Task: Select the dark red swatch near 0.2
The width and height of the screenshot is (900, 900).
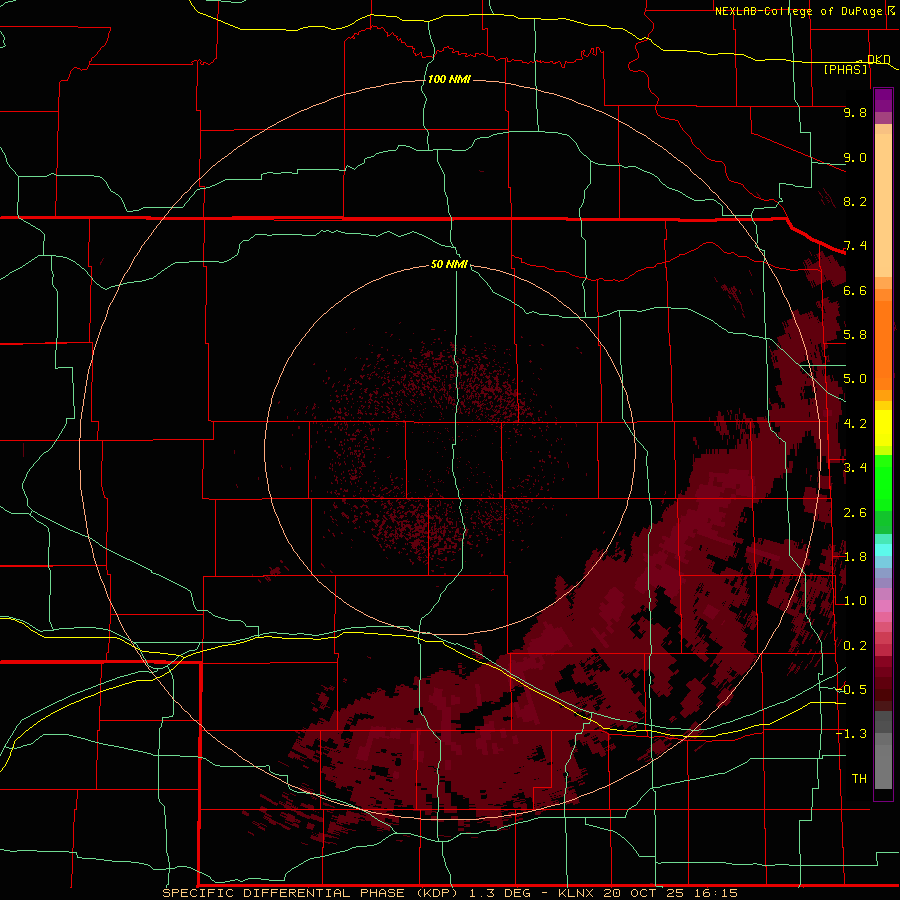Action: pyautogui.click(x=883, y=661)
